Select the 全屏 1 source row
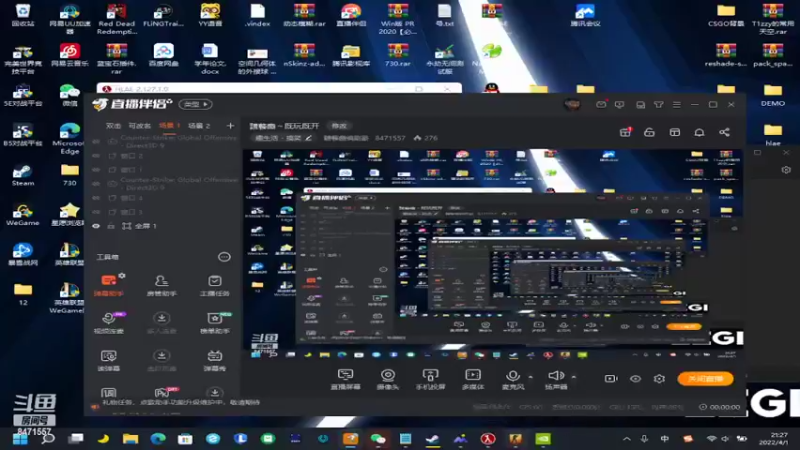800x450 pixels. 163,226
